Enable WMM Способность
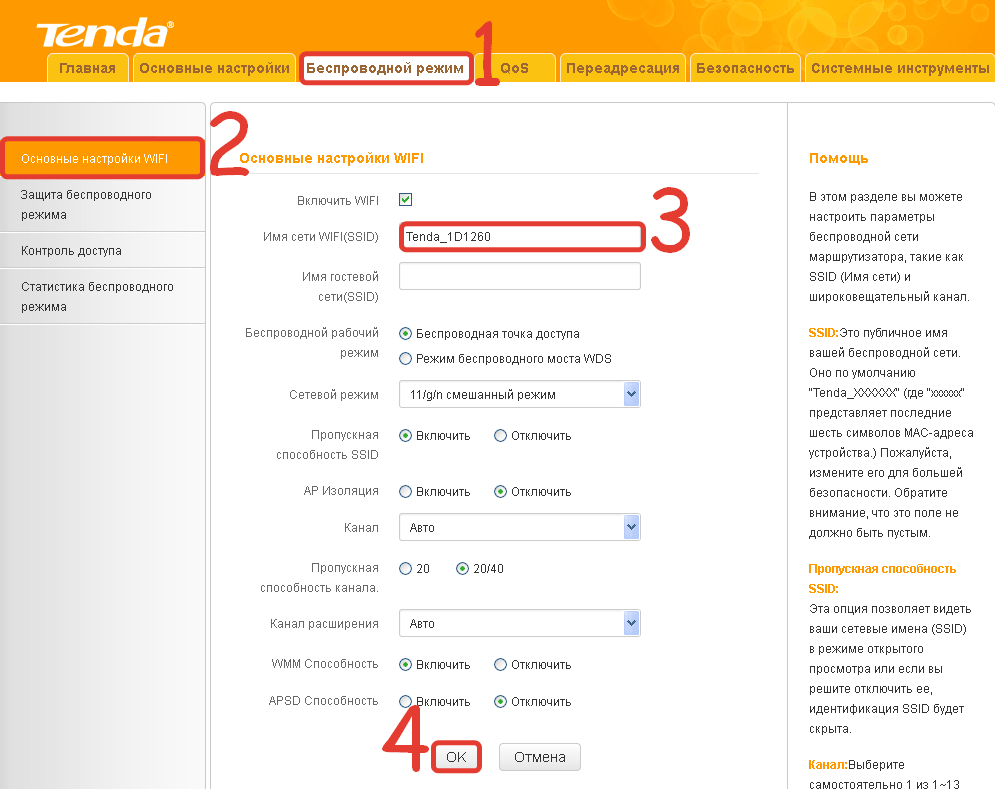 point(405,665)
